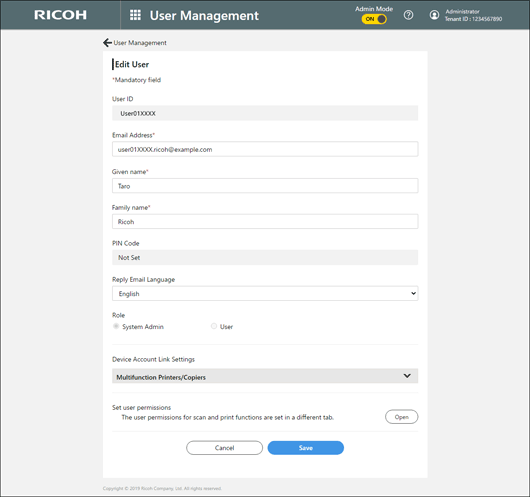Open the Reply Email Language dropdown

pos(265,293)
